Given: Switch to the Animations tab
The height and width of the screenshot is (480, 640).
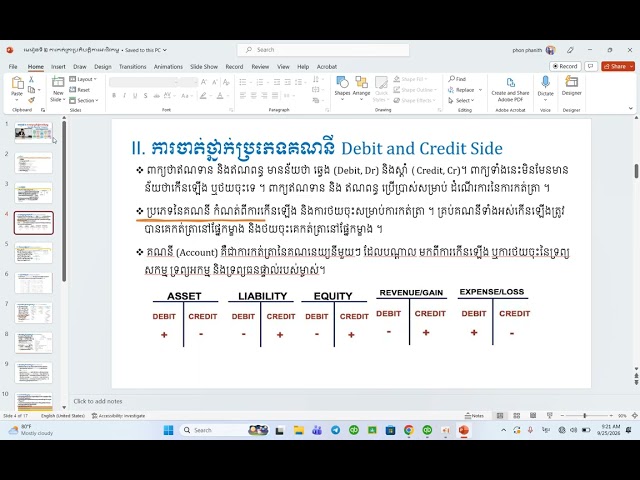Looking at the screenshot, I should [x=168, y=67].
